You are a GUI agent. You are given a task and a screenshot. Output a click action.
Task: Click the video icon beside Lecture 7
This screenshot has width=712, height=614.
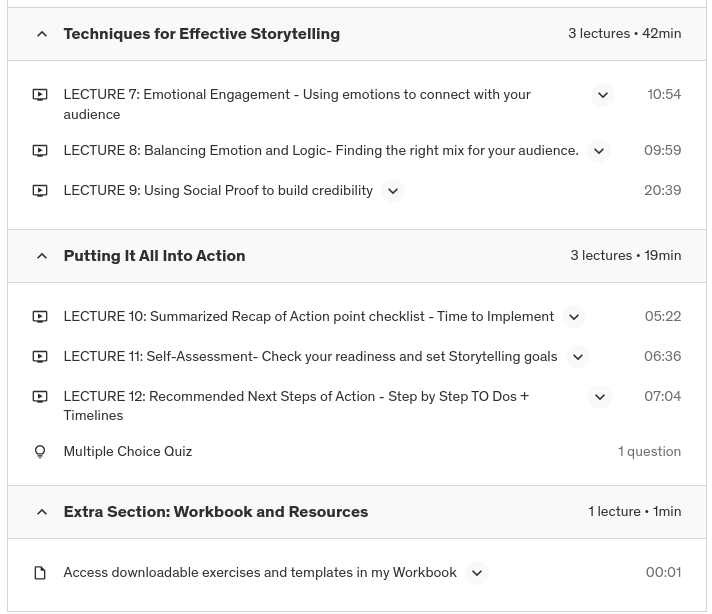point(40,95)
